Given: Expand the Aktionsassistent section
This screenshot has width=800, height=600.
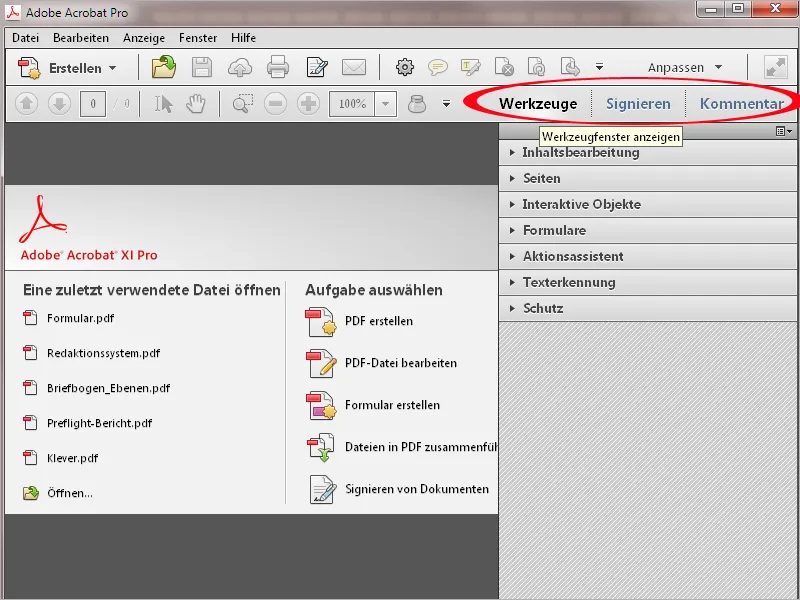Looking at the screenshot, I should [648, 257].
